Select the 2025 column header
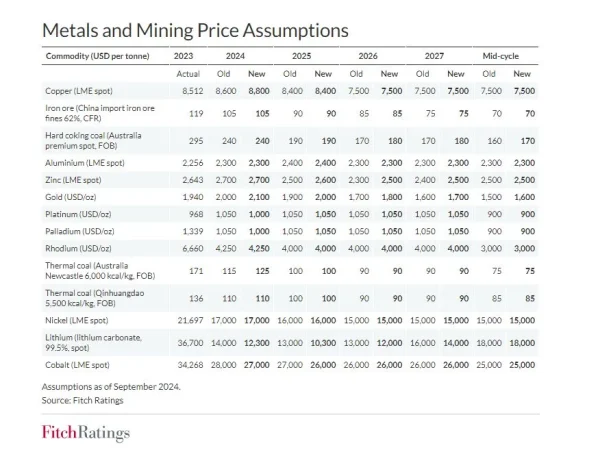The image size is (611, 450). click(x=304, y=55)
